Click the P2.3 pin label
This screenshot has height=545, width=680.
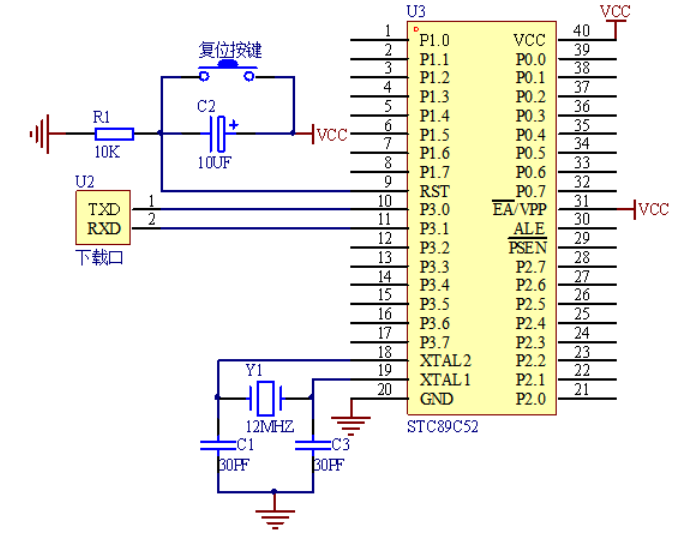coord(531,343)
